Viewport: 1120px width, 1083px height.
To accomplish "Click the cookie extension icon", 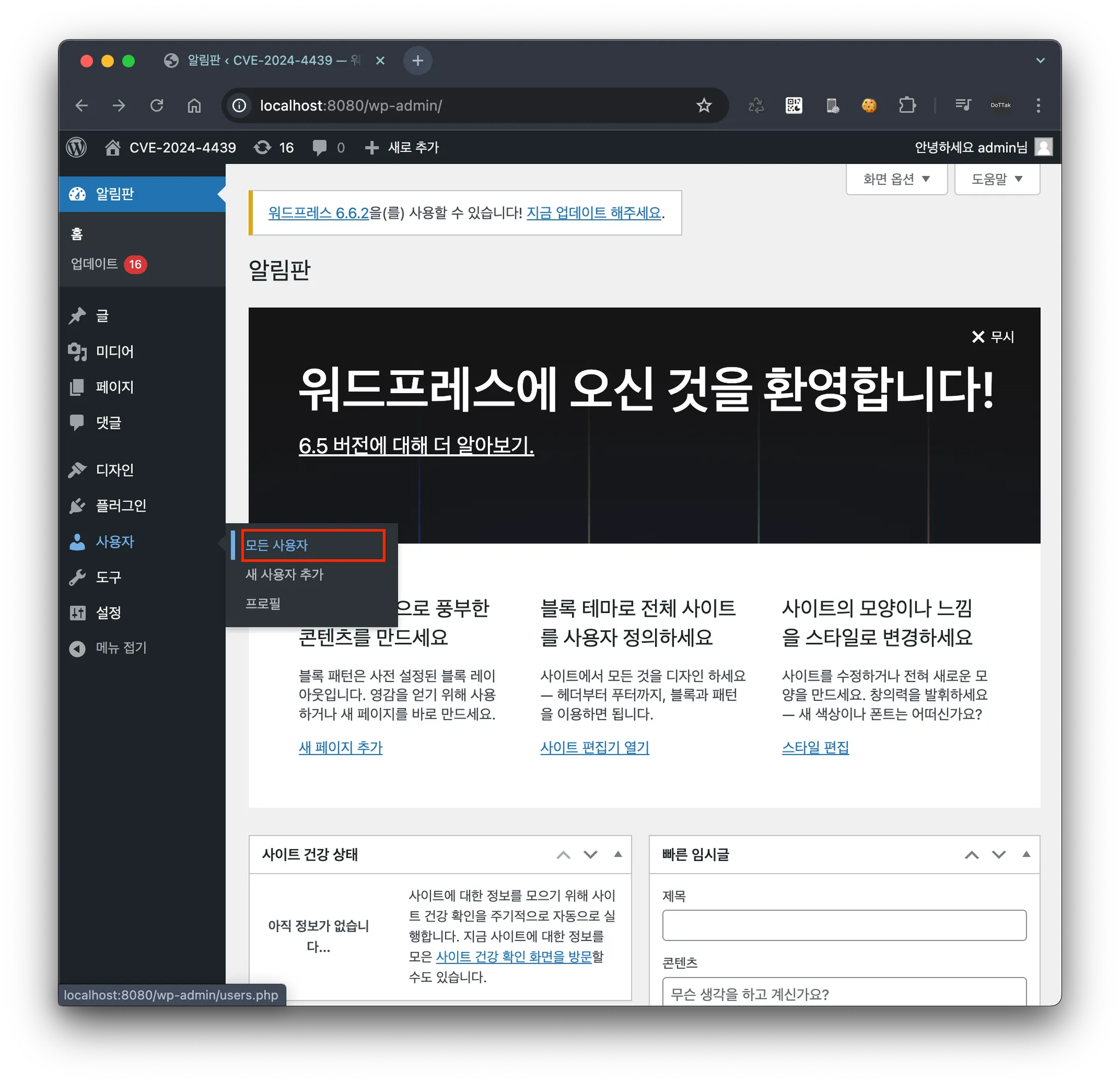I will pyautogui.click(x=869, y=106).
